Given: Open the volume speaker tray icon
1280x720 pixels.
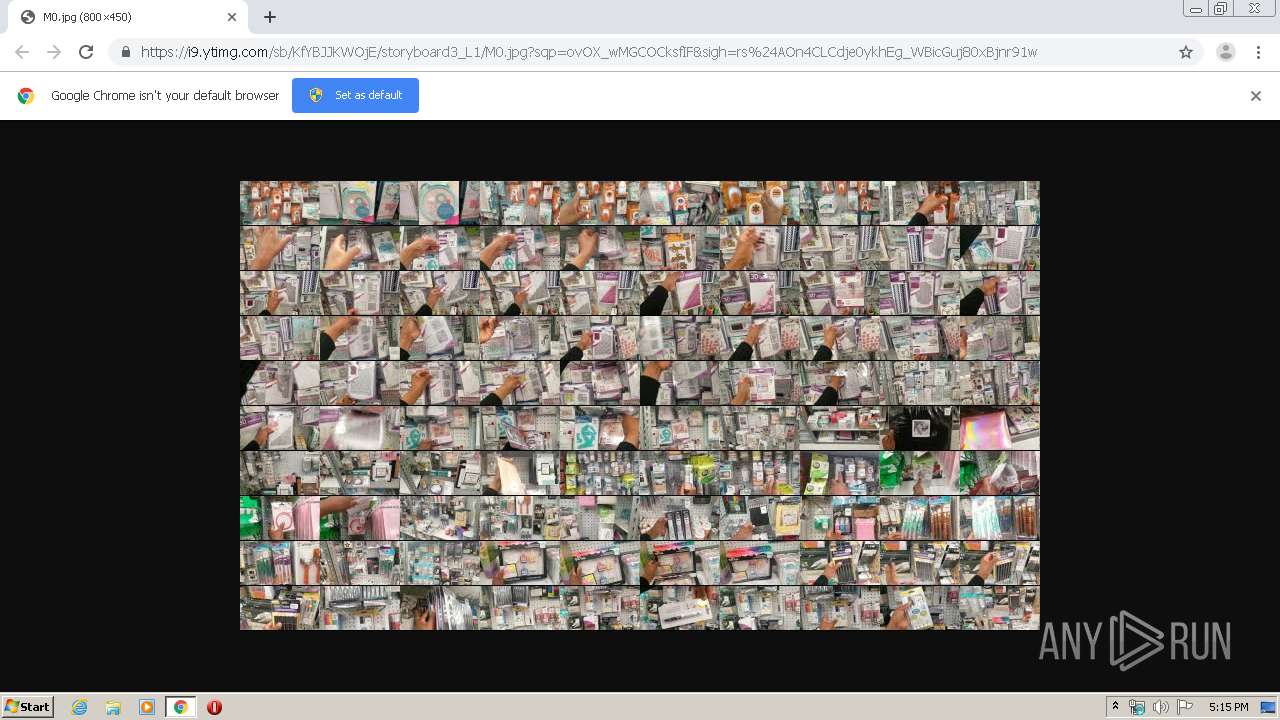Looking at the screenshot, I should 1160,707.
